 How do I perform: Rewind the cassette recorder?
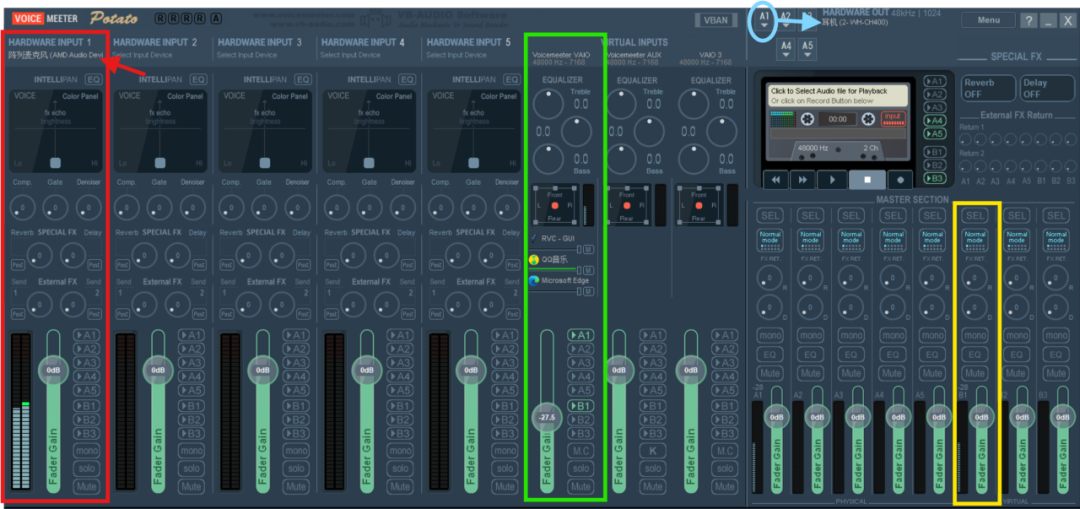click(774, 180)
